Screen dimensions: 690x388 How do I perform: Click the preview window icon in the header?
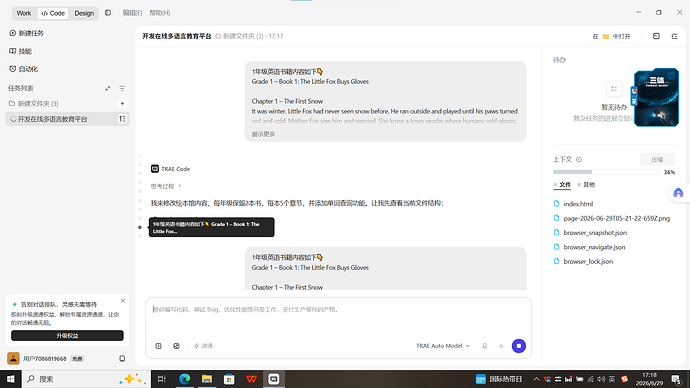656,36
